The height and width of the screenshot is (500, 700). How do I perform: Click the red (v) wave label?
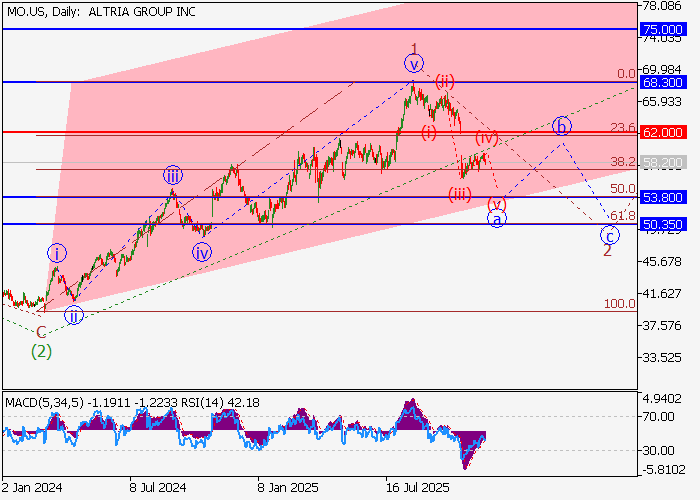(x=497, y=204)
